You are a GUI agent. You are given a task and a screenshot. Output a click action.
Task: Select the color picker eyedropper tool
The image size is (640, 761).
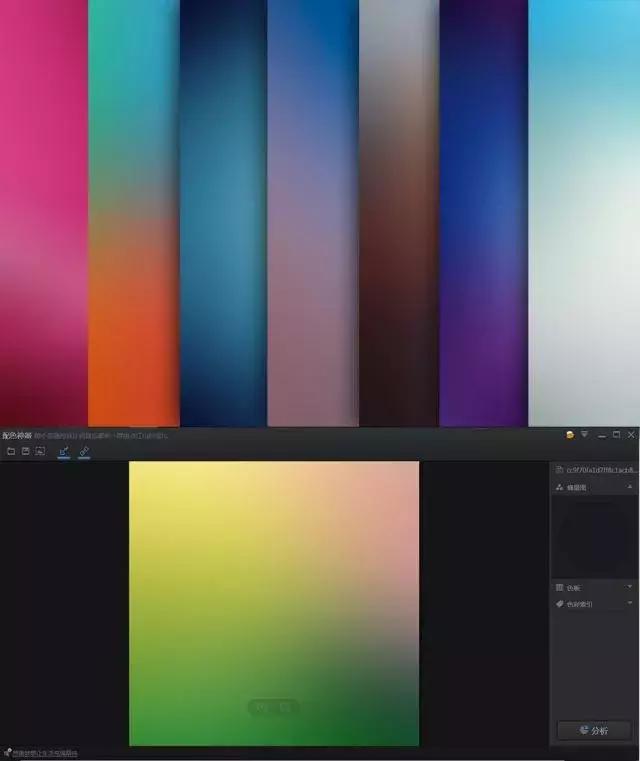click(63, 452)
